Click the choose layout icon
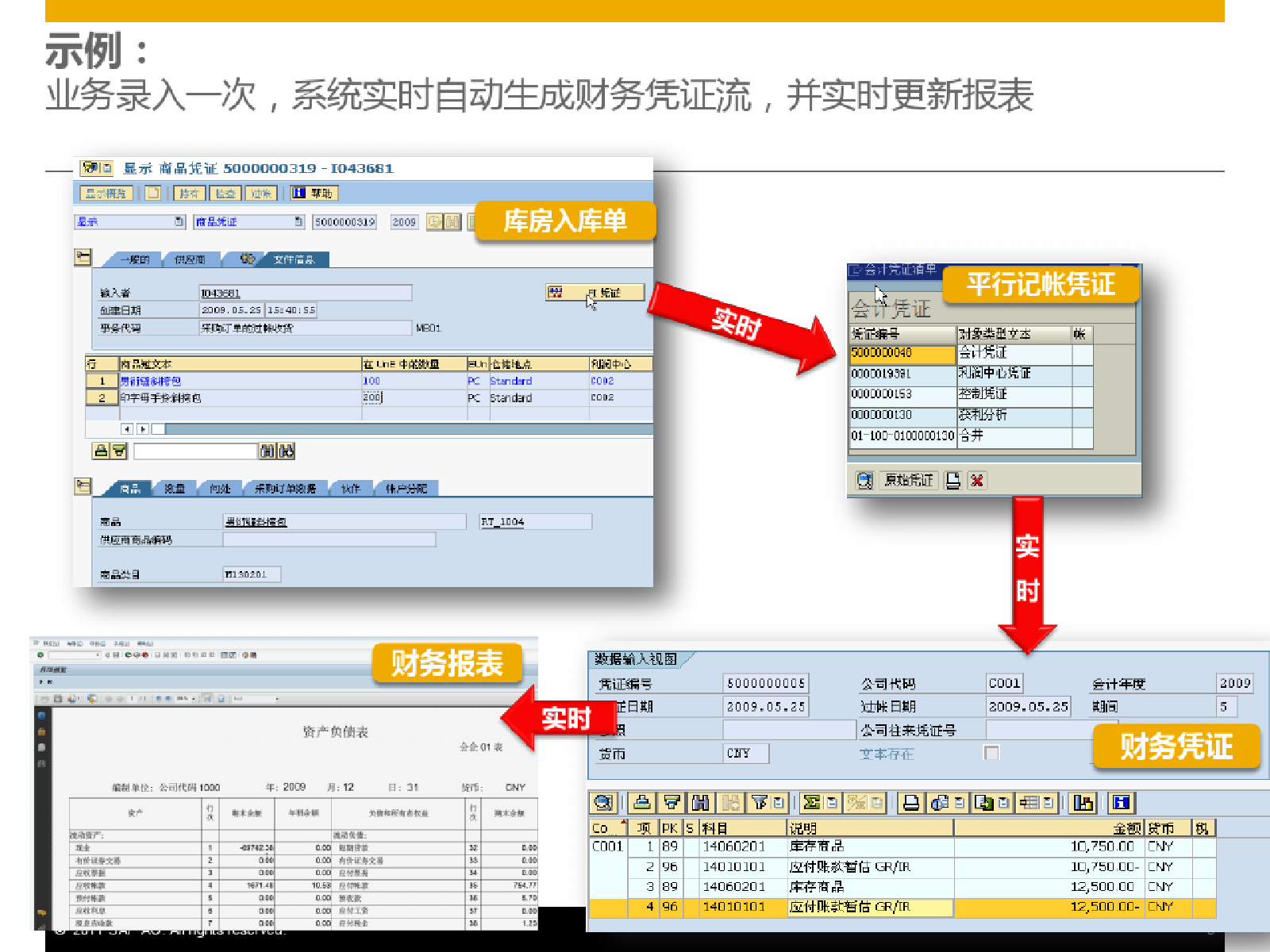 click(x=1029, y=803)
